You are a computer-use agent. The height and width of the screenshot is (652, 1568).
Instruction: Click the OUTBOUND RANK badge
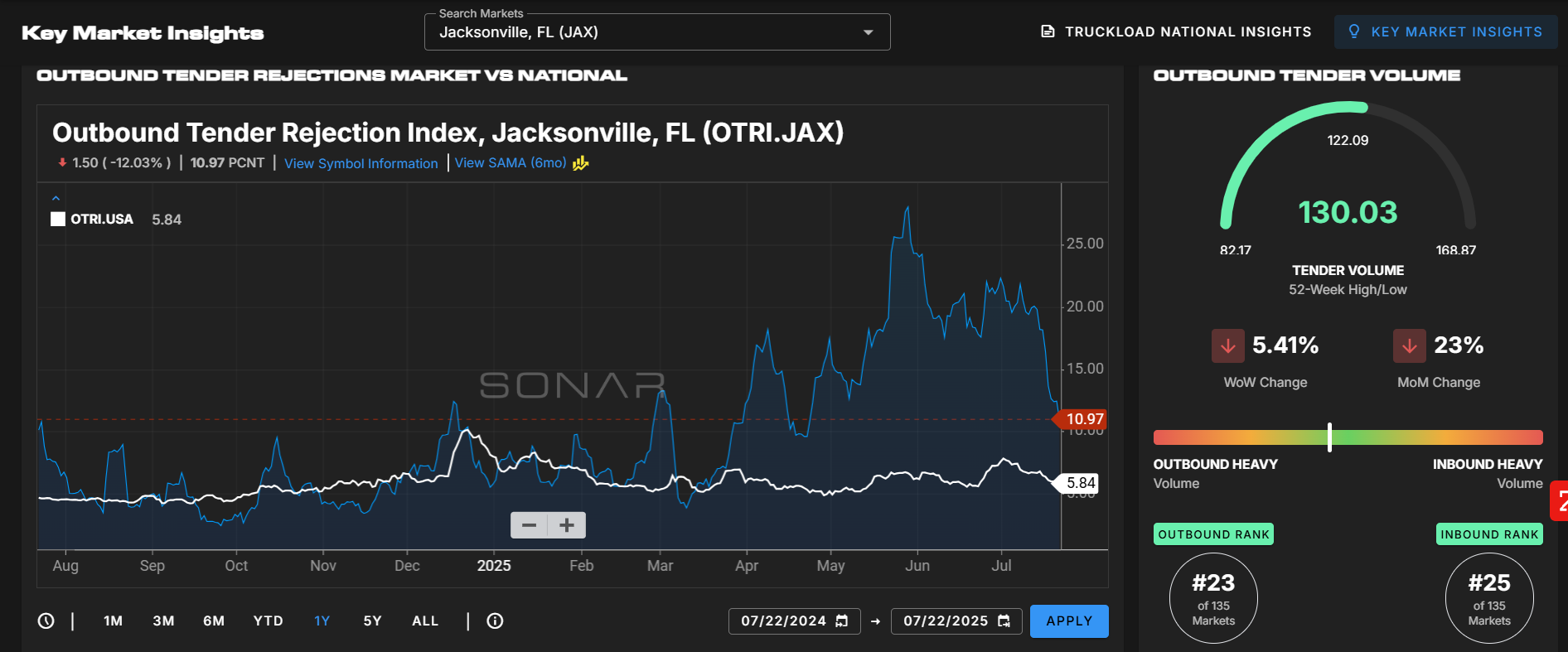tap(1213, 534)
